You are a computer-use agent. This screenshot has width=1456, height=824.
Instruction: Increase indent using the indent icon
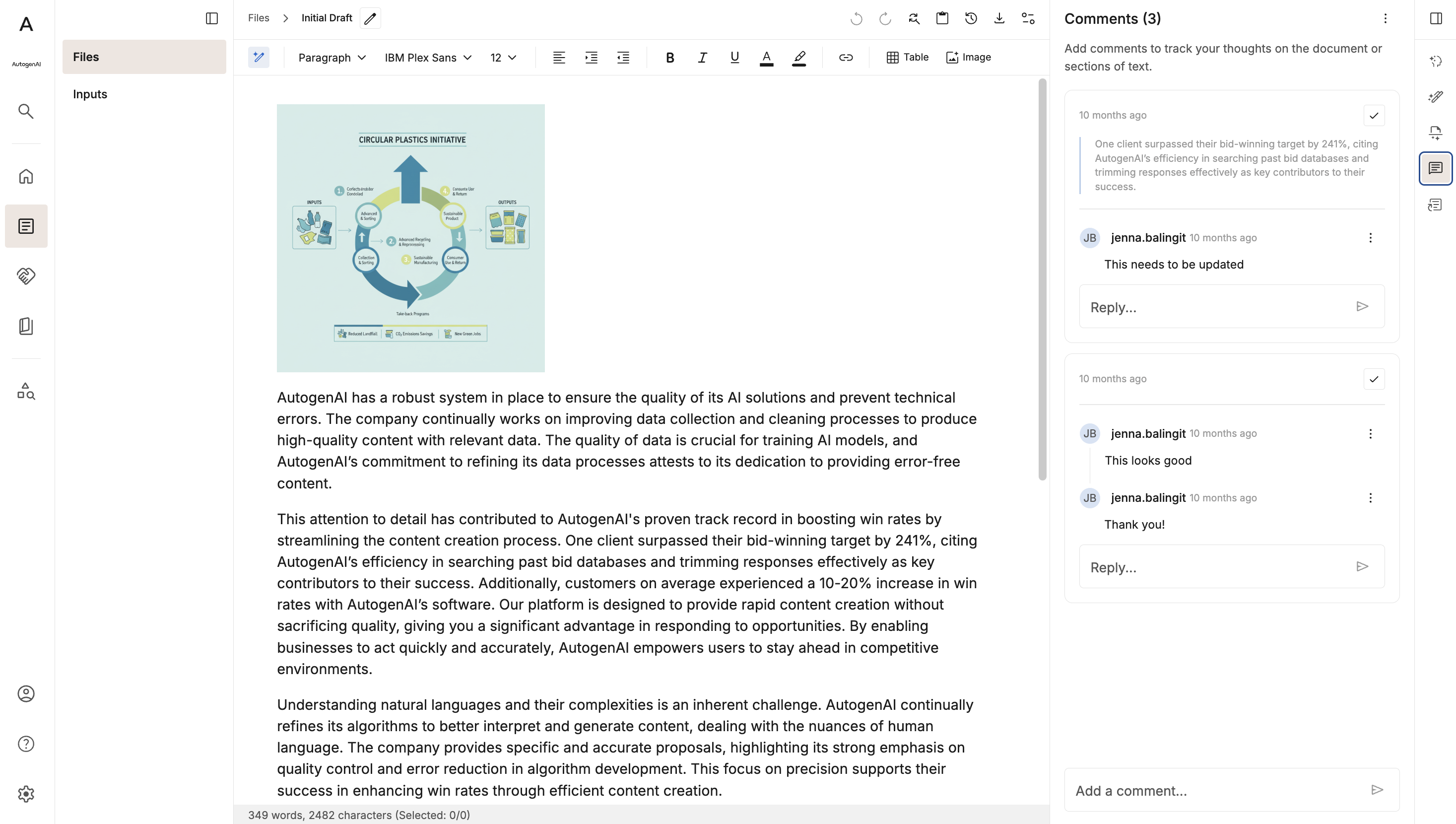click(591, 57)
